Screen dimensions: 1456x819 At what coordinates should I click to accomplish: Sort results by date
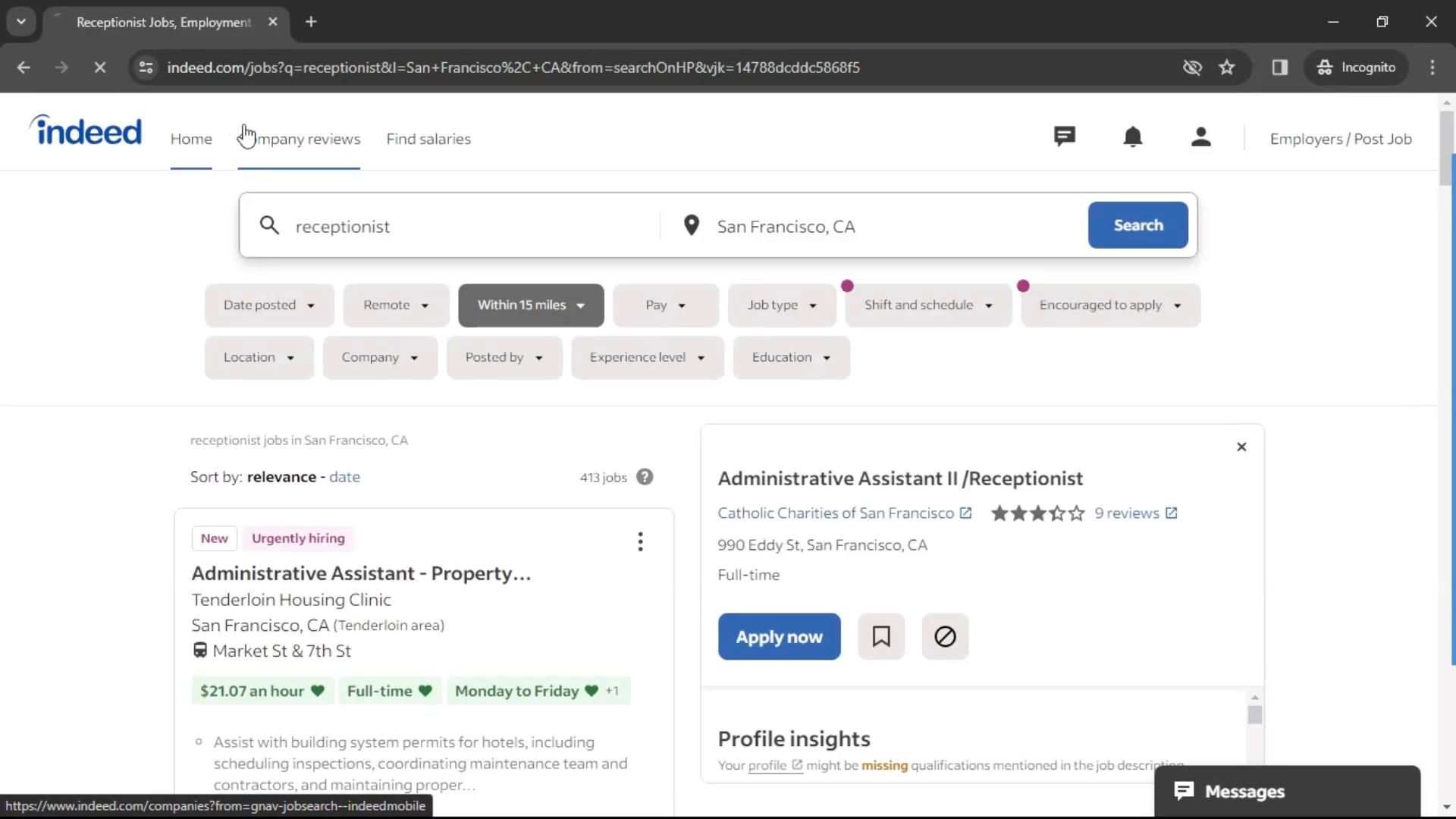(344, 477)
